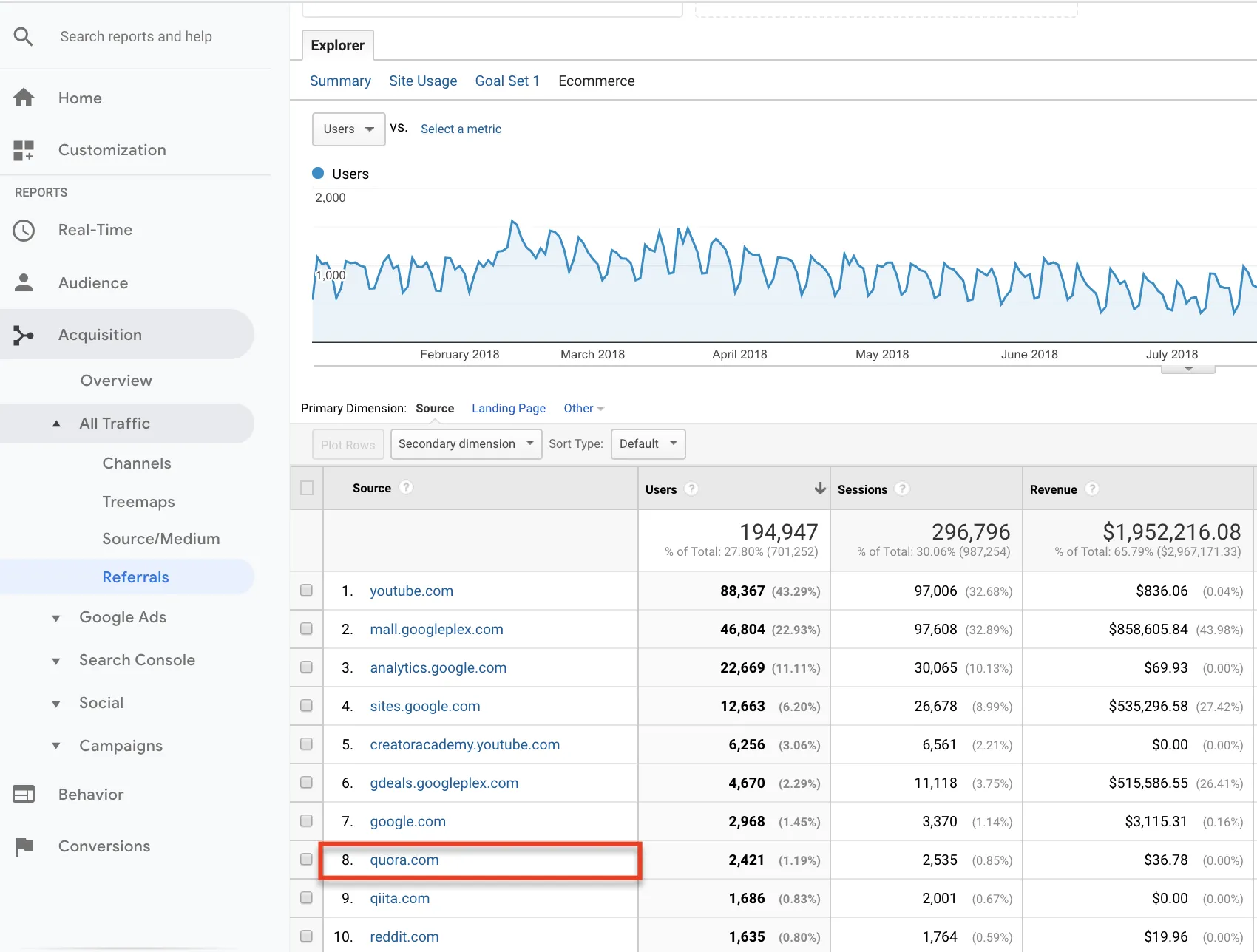Switch to the Summary metric group
Image resolution: width=1257 pixels, height=952 pixels.
tap(340, 81)
